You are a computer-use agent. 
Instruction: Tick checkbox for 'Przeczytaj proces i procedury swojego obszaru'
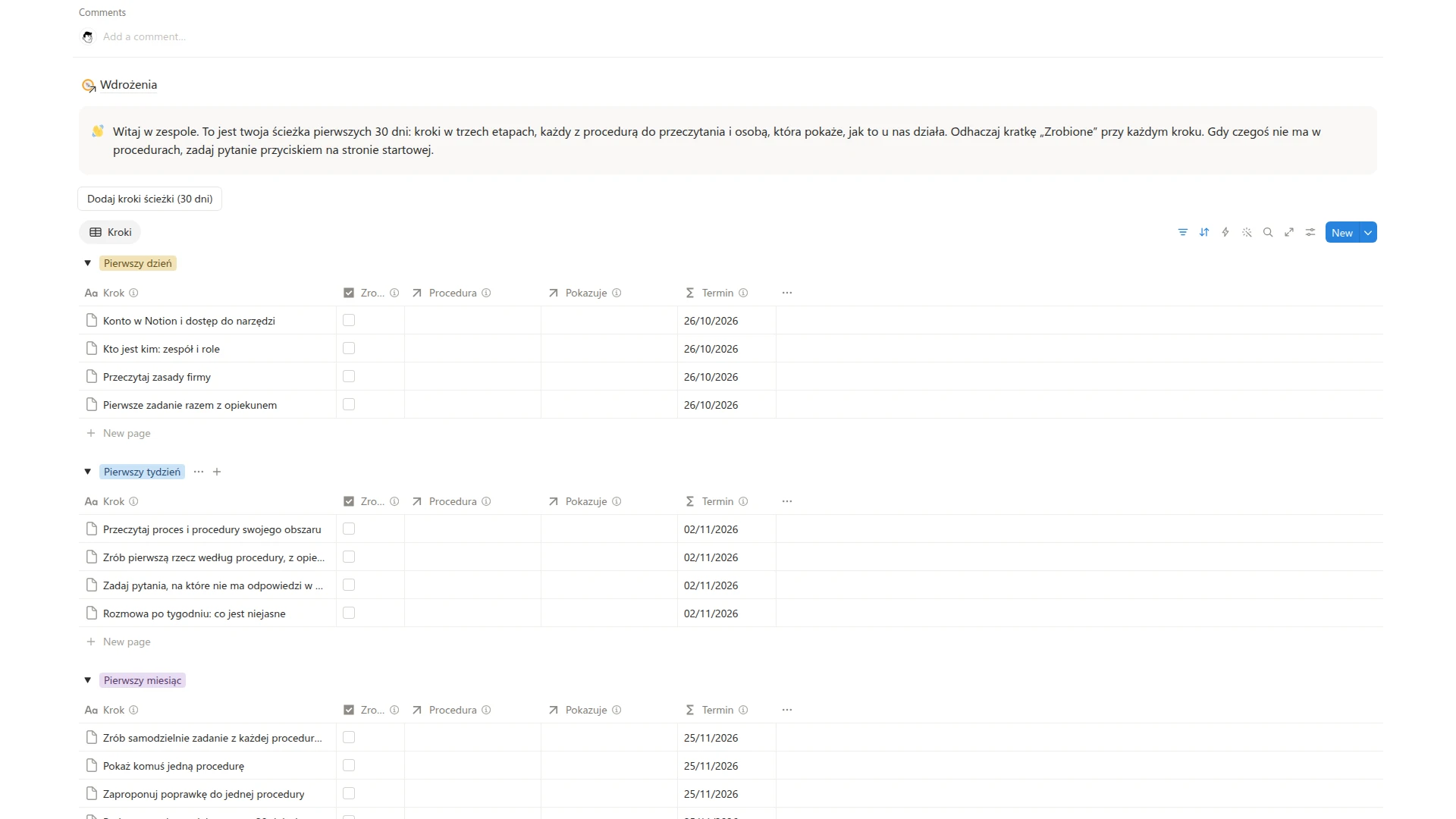tap(349, 529)
